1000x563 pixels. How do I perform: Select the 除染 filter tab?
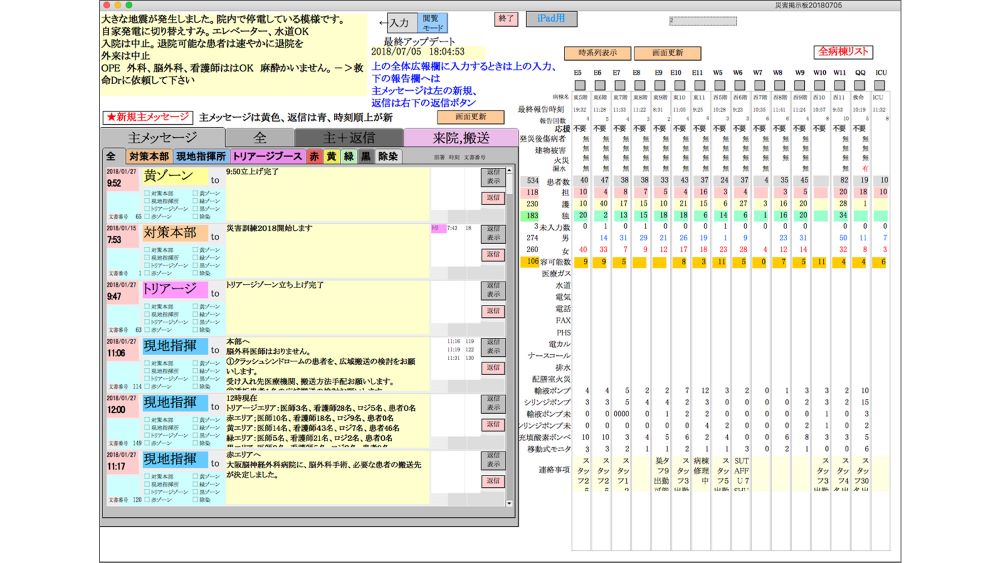[x=388, y=156]
